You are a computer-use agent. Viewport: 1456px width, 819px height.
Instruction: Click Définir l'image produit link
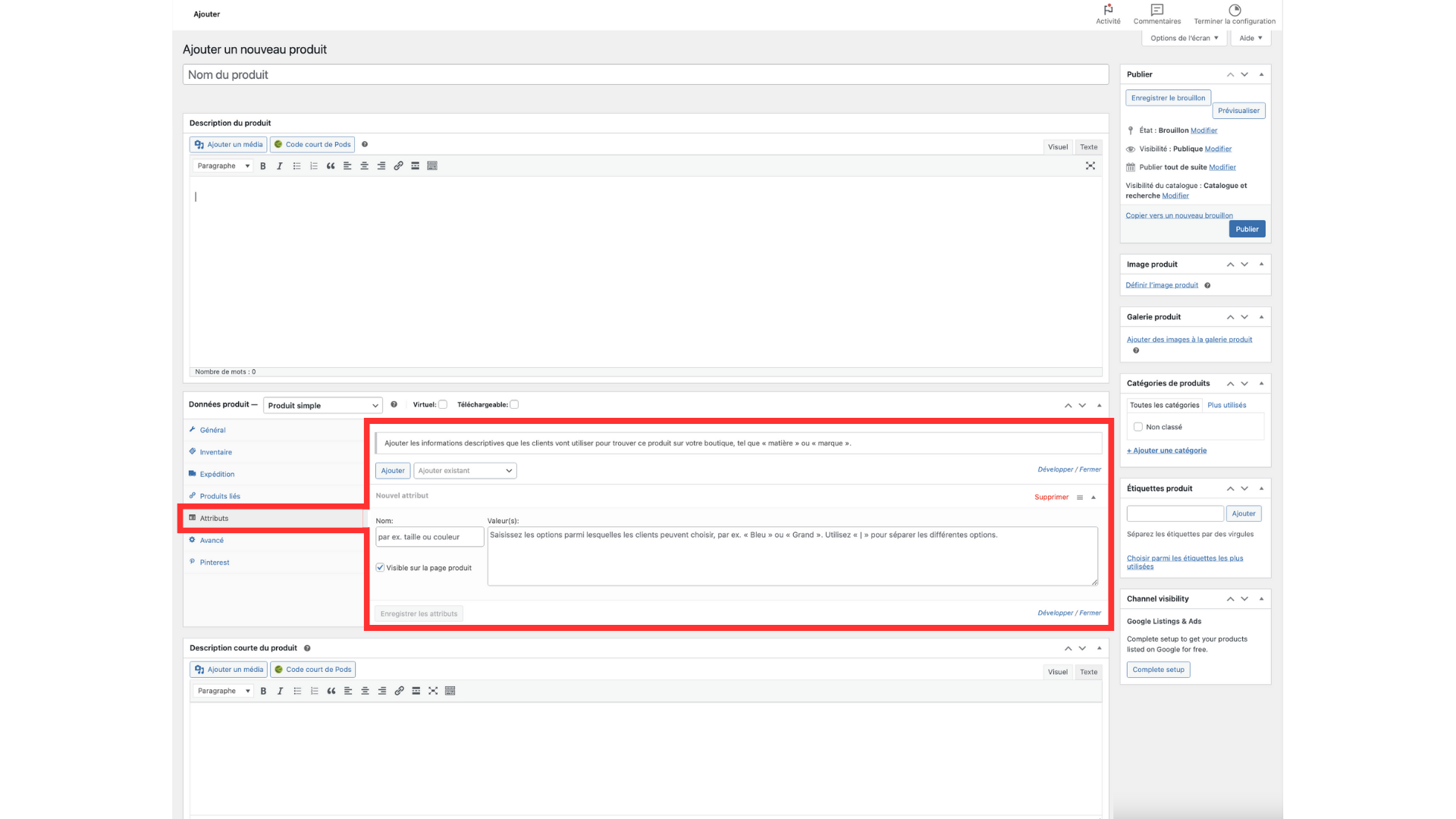click(1162, 285)
